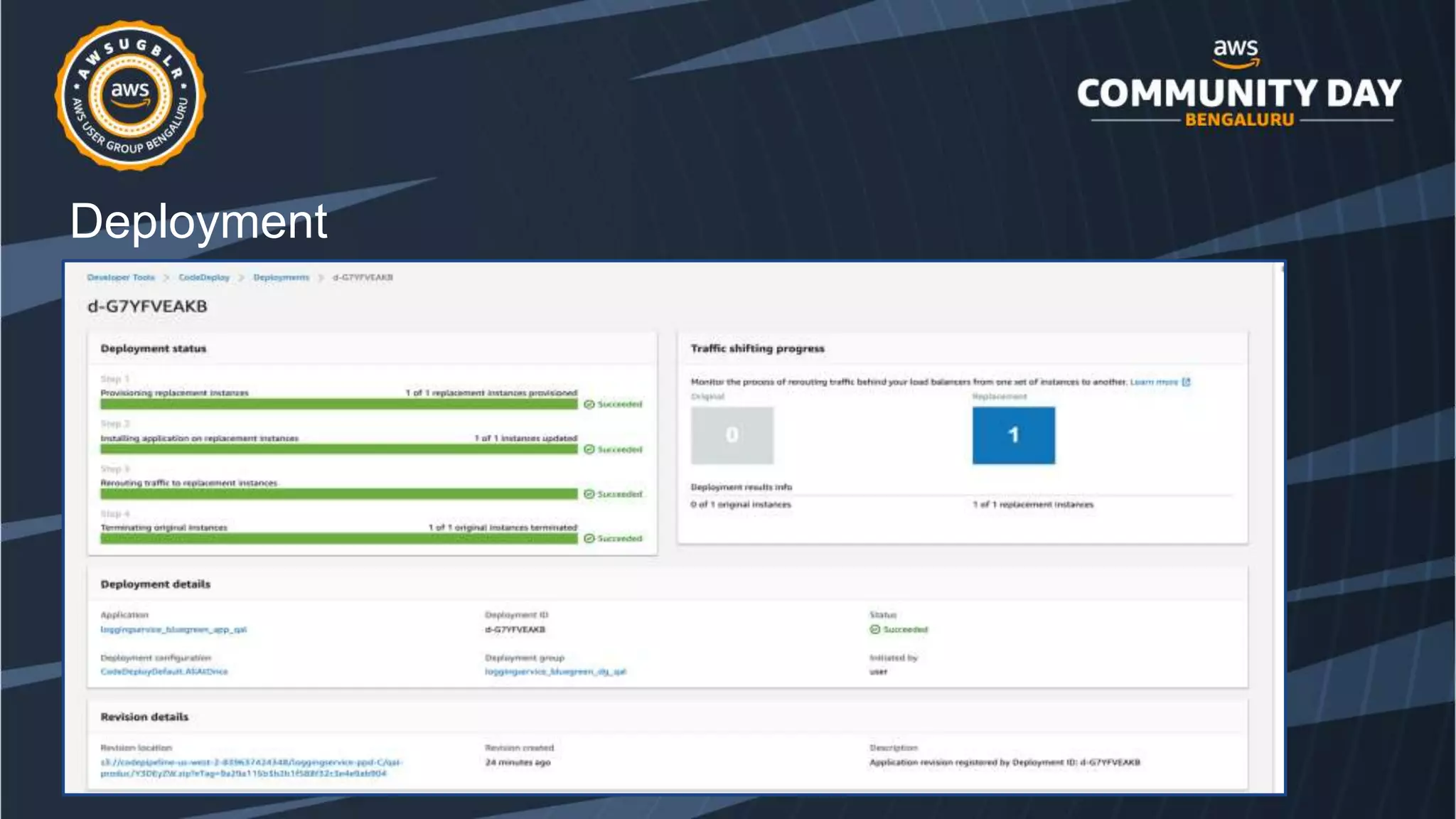Click the Status Succeeded icon in Deployment details
Image resolution: width=1456 pixels, height=819 pixels.
point(874,630)
